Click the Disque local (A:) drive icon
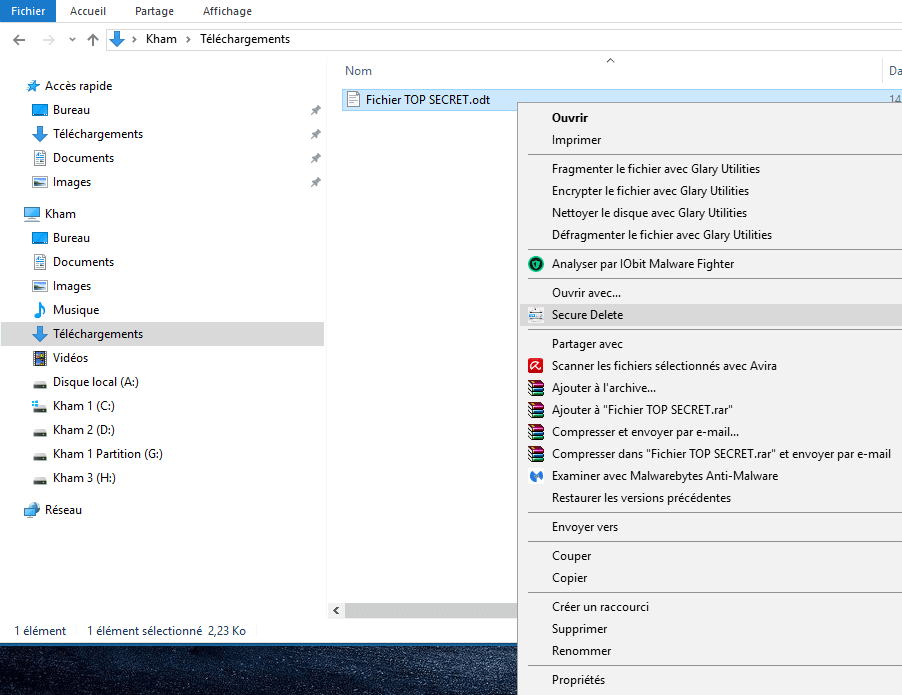 pos(40,384)
